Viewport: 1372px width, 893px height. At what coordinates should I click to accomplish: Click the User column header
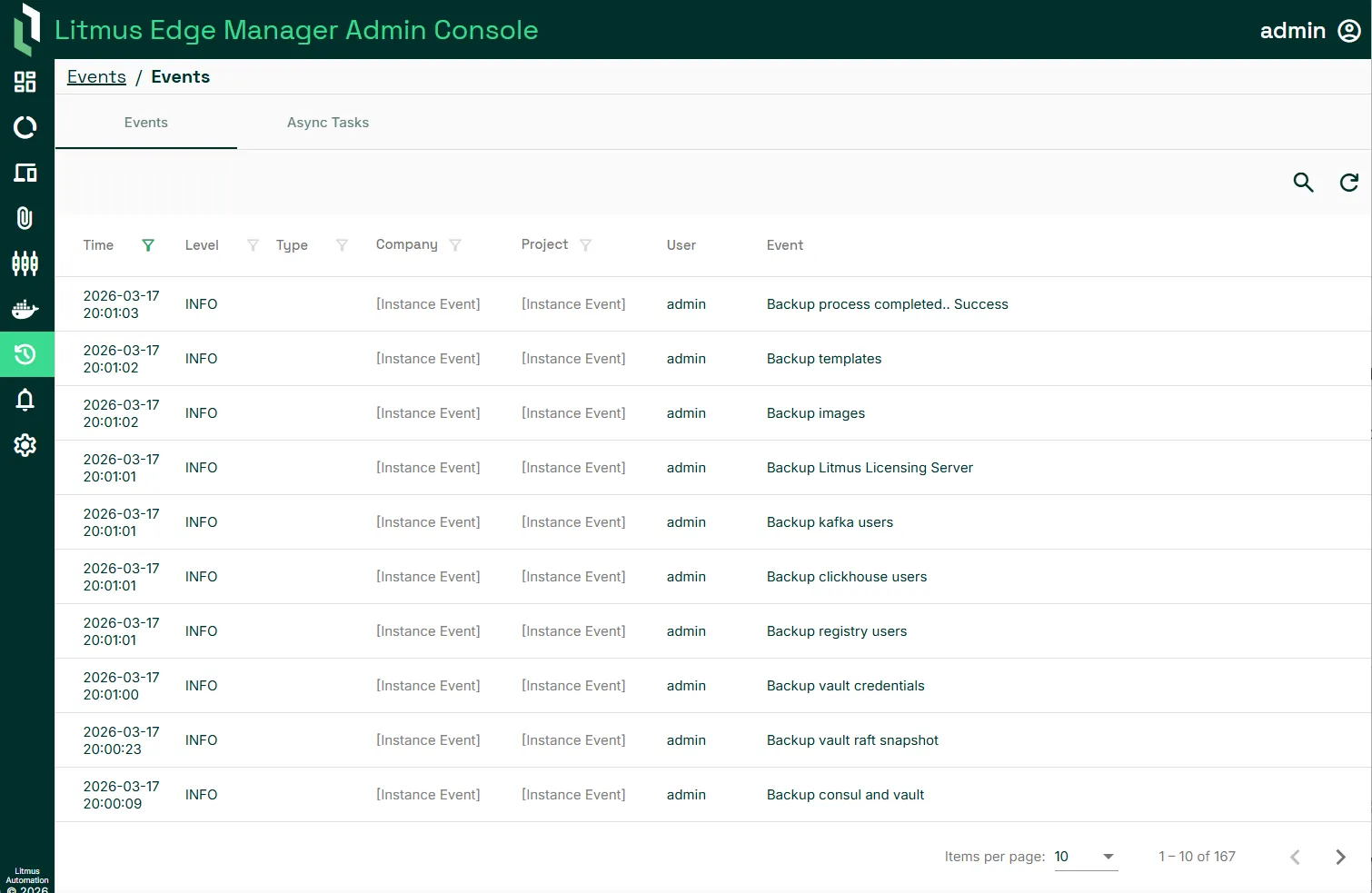(x=681, y=245)
